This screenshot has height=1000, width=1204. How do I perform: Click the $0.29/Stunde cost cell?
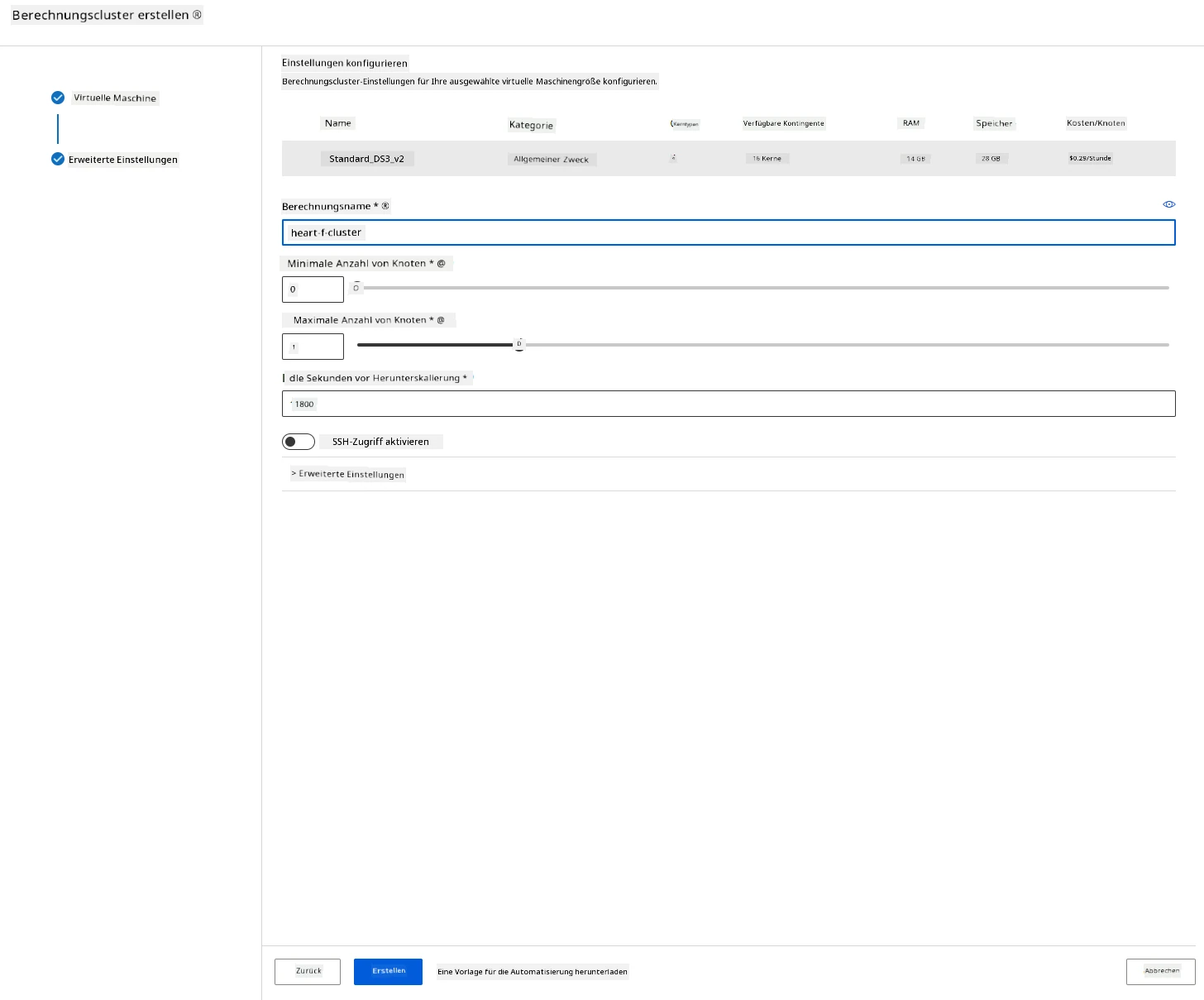1090,158
